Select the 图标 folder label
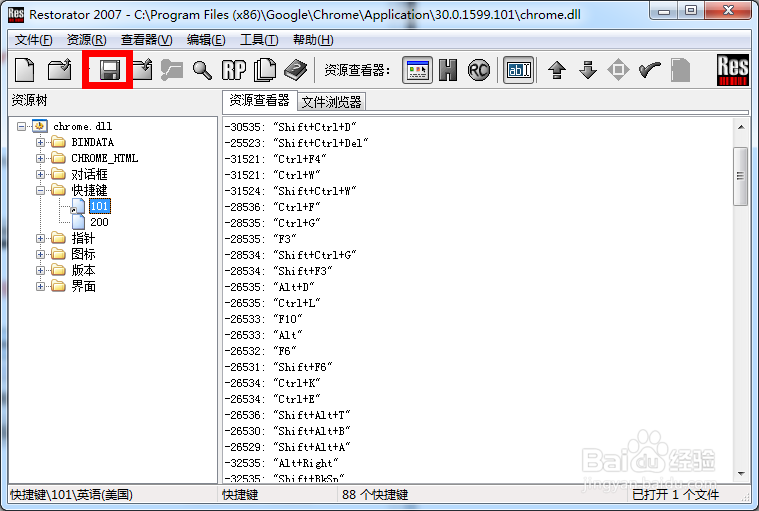 tap(83, 254)
